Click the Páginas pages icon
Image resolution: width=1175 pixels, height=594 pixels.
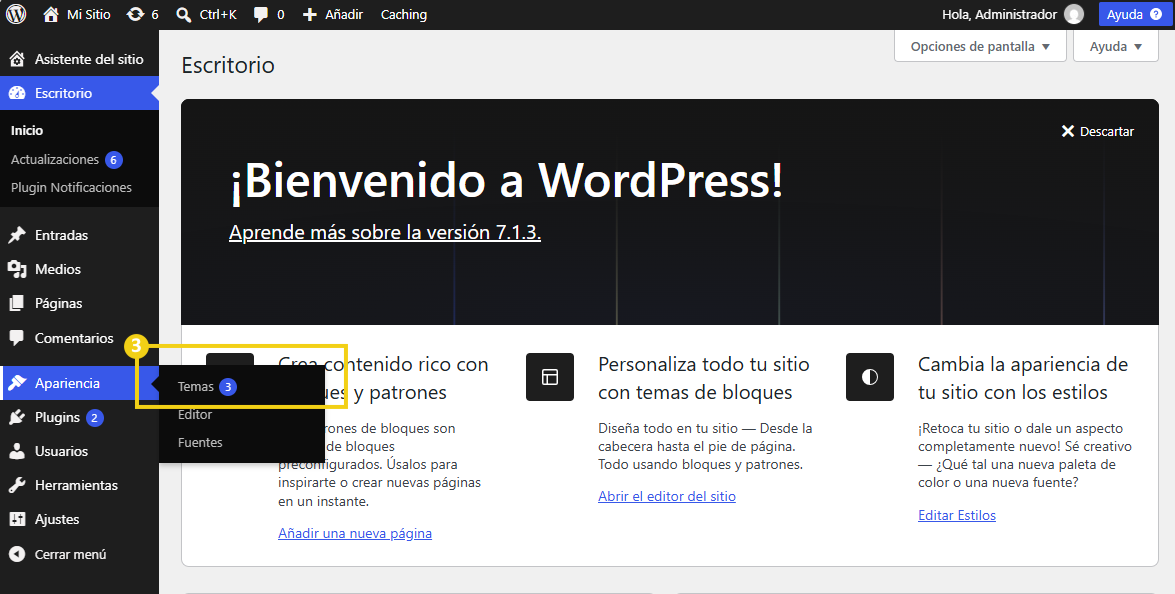[x=16, y=303]
